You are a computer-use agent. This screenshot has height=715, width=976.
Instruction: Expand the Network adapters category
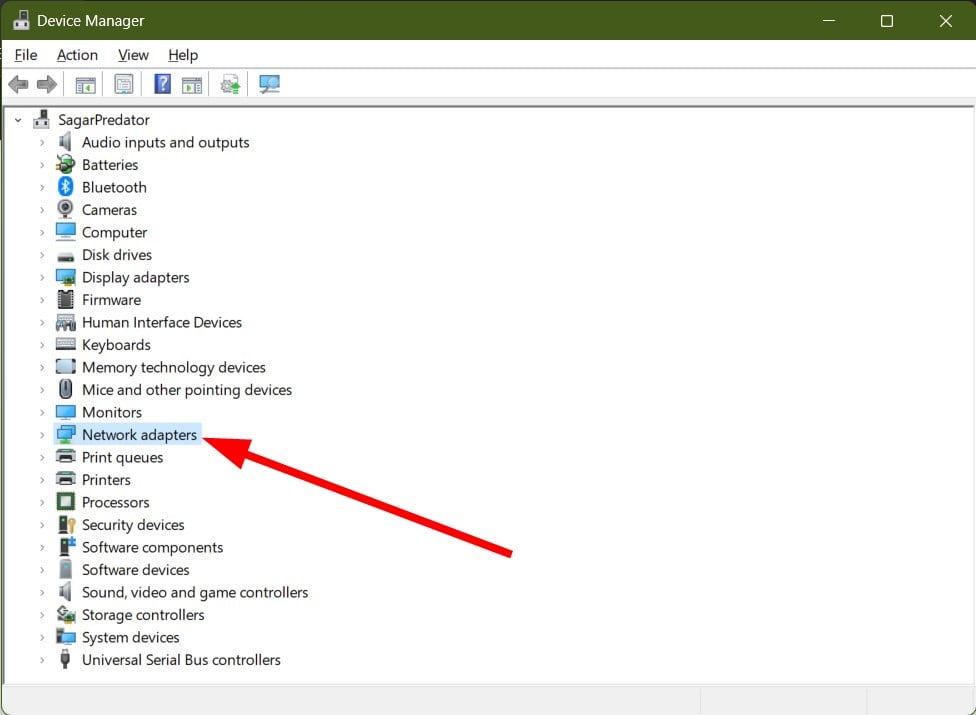pyautogui.click(x=42, y=435)
